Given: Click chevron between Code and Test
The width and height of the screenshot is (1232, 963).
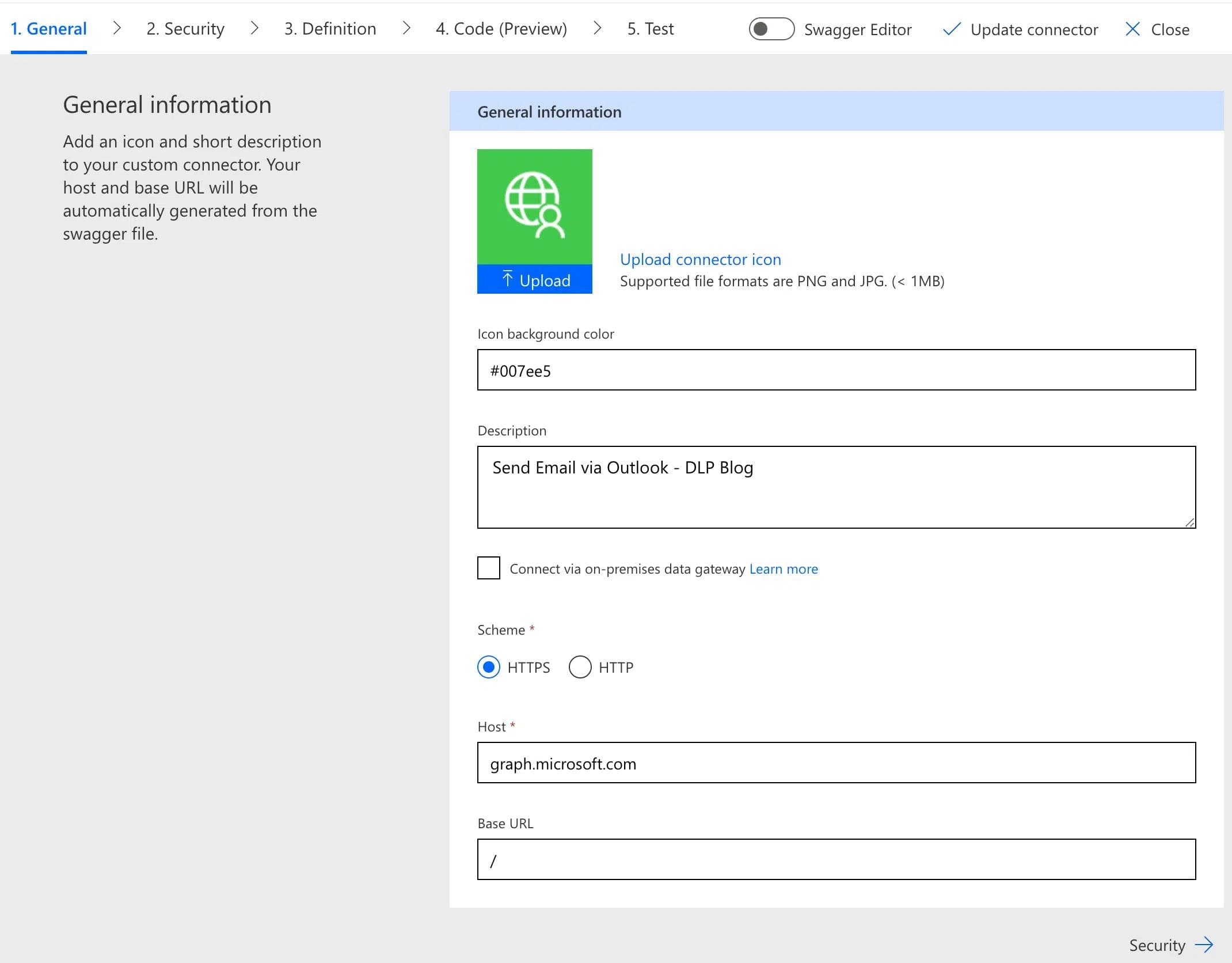Looking at the screenshot, I should (x=597, y=28).
